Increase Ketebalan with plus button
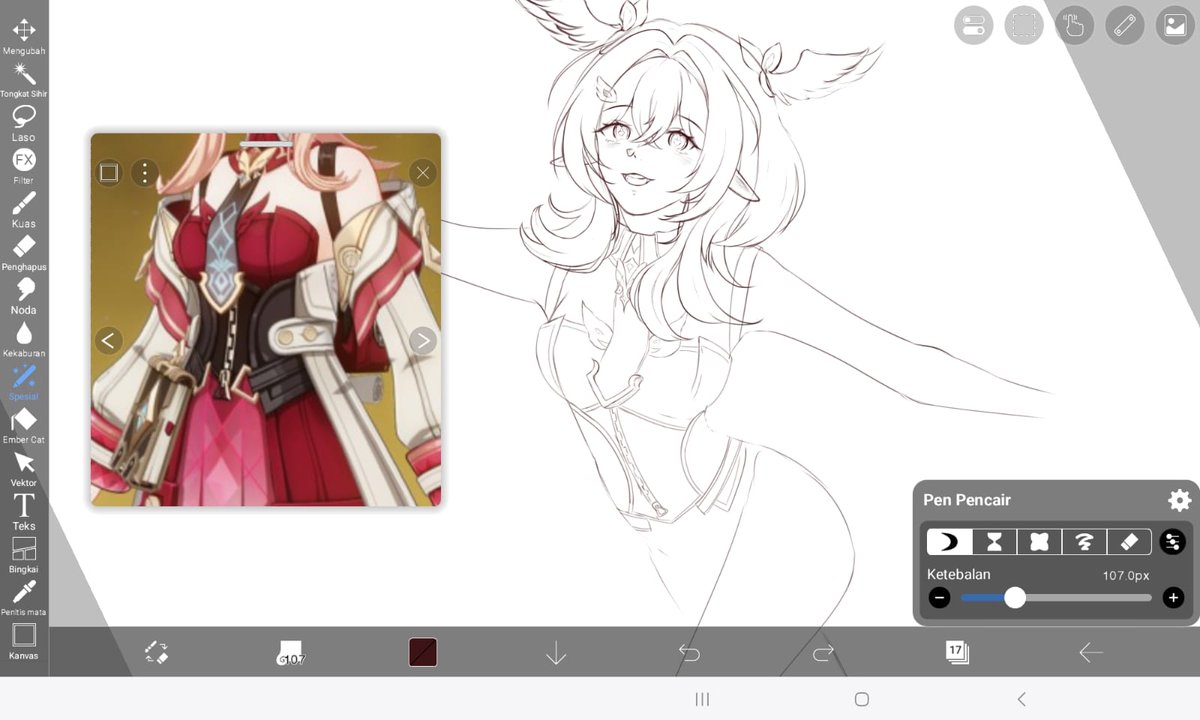 click(1174, 598)
